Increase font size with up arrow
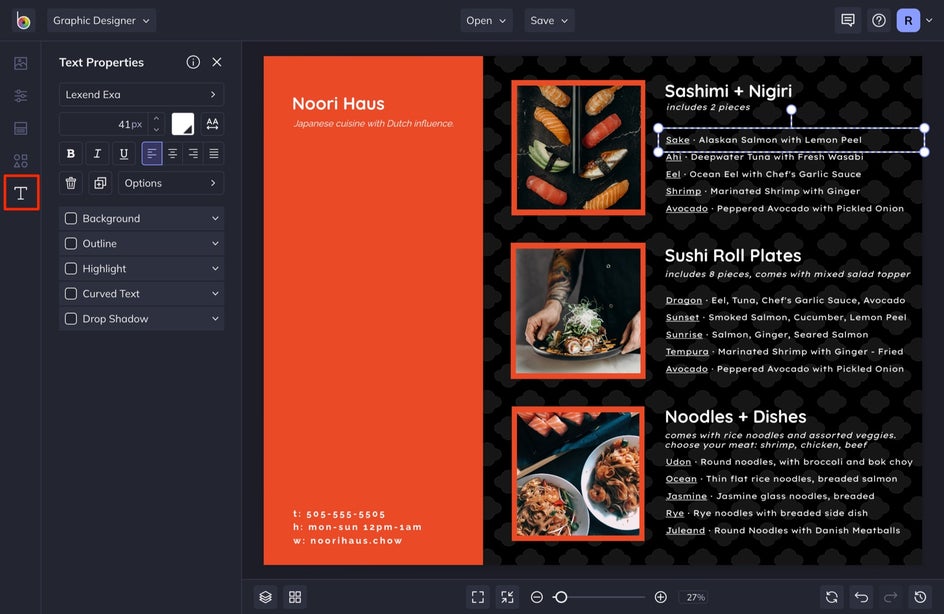This screenshot has width=944, height=614. pyautogui.click(x=157, y=119)
